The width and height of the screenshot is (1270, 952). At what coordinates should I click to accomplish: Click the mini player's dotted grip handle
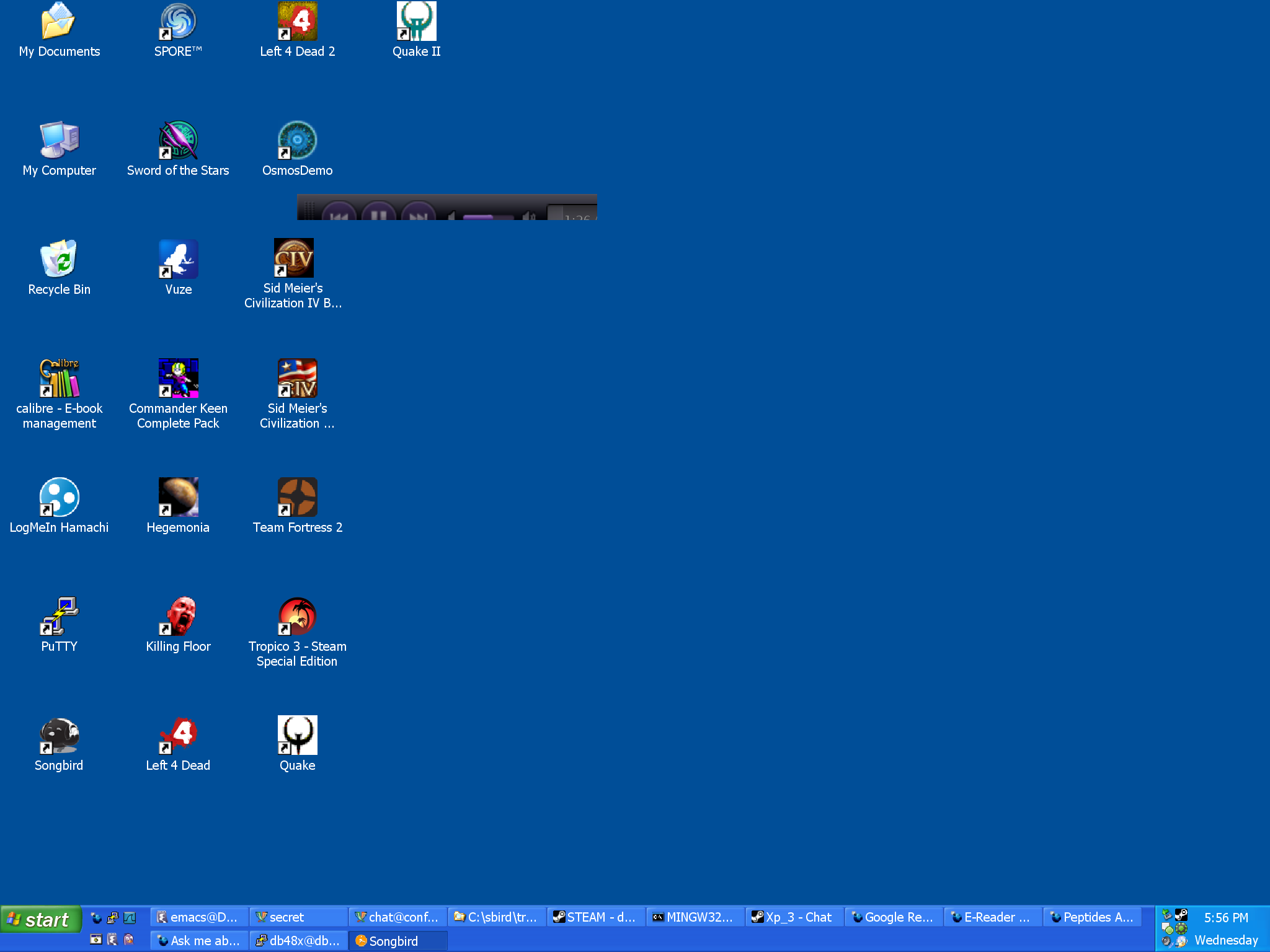pyautogui.click(x=309, y=210)
